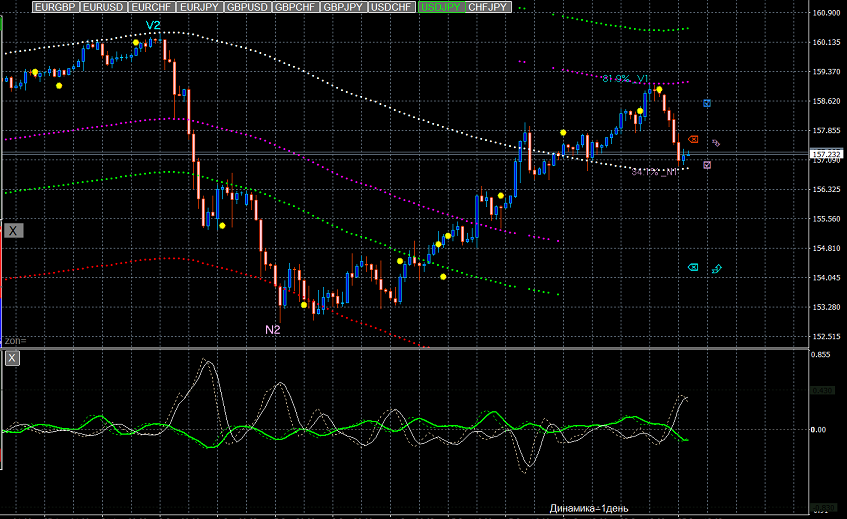Toggle the blue checkbox on the chart
The image size is (847, 519).
707,103
